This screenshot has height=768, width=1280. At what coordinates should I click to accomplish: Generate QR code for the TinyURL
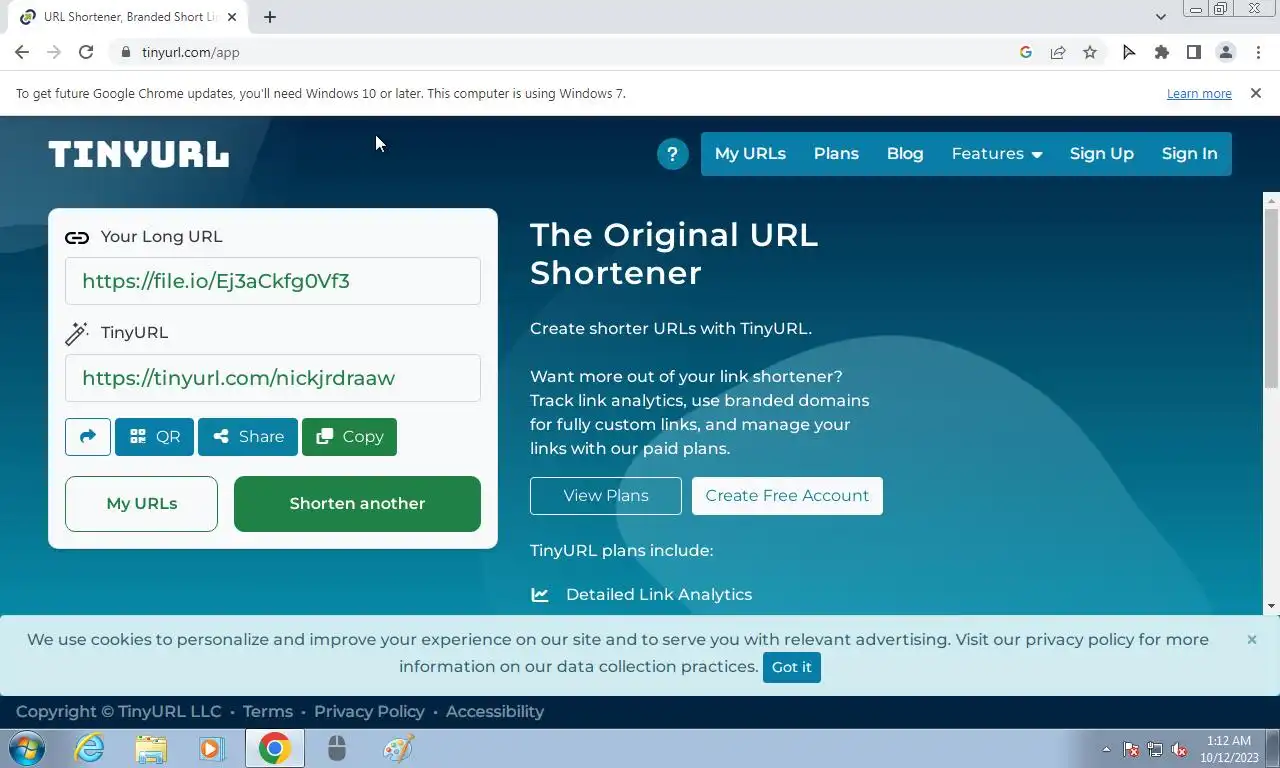[x=154, y=437]
